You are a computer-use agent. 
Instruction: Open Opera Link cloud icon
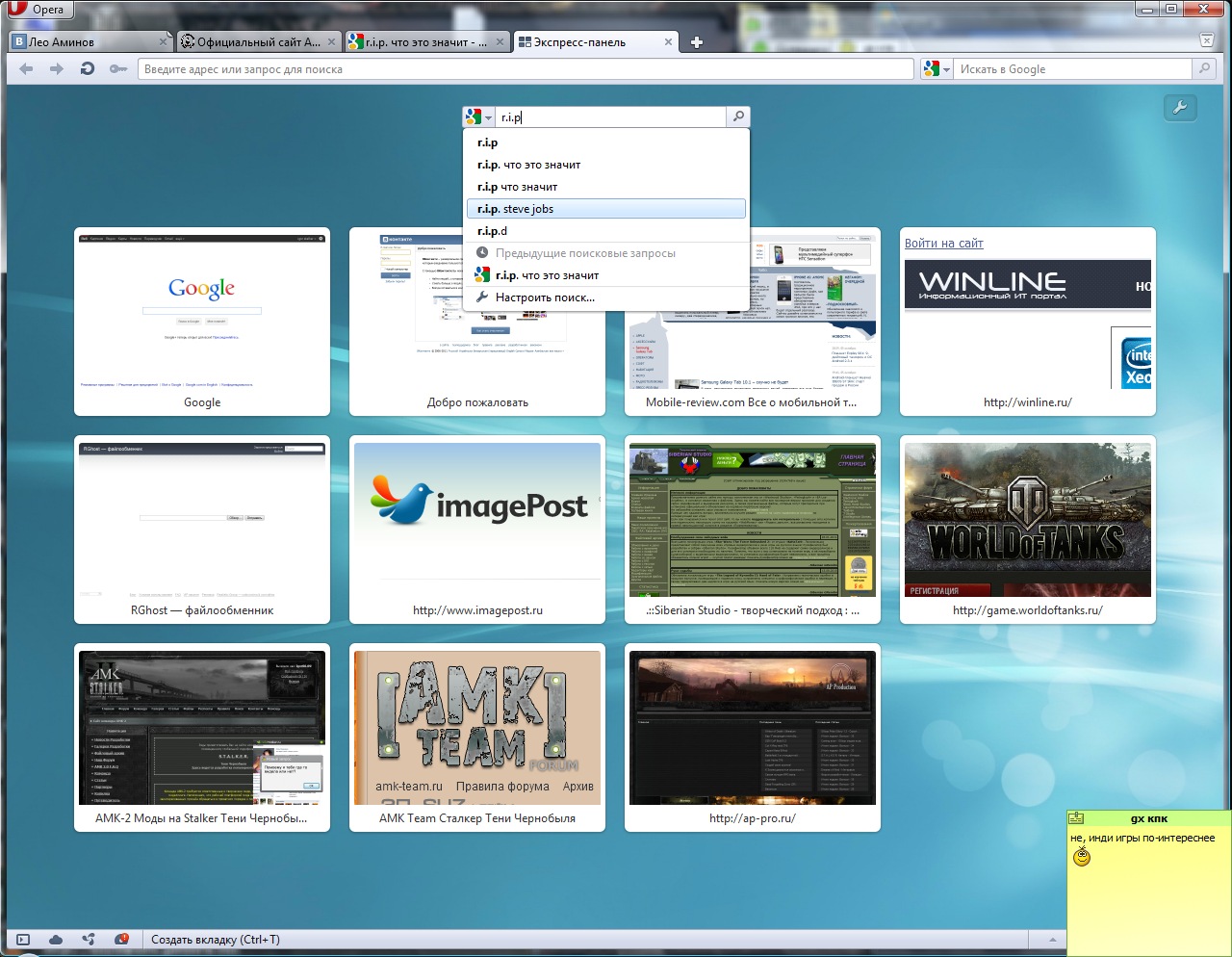click(x=56, y=940)
